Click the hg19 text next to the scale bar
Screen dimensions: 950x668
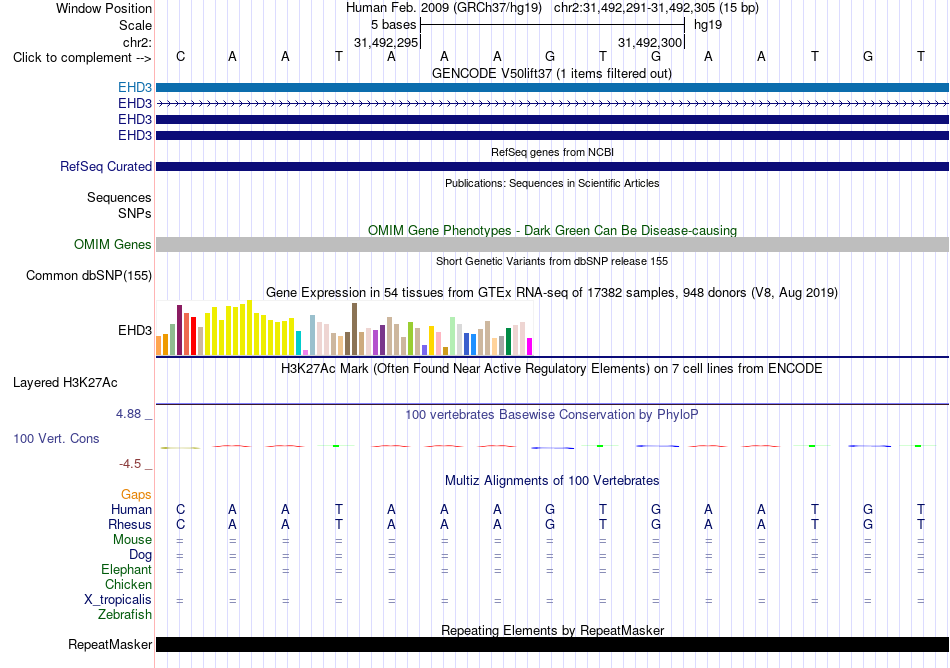708,25
